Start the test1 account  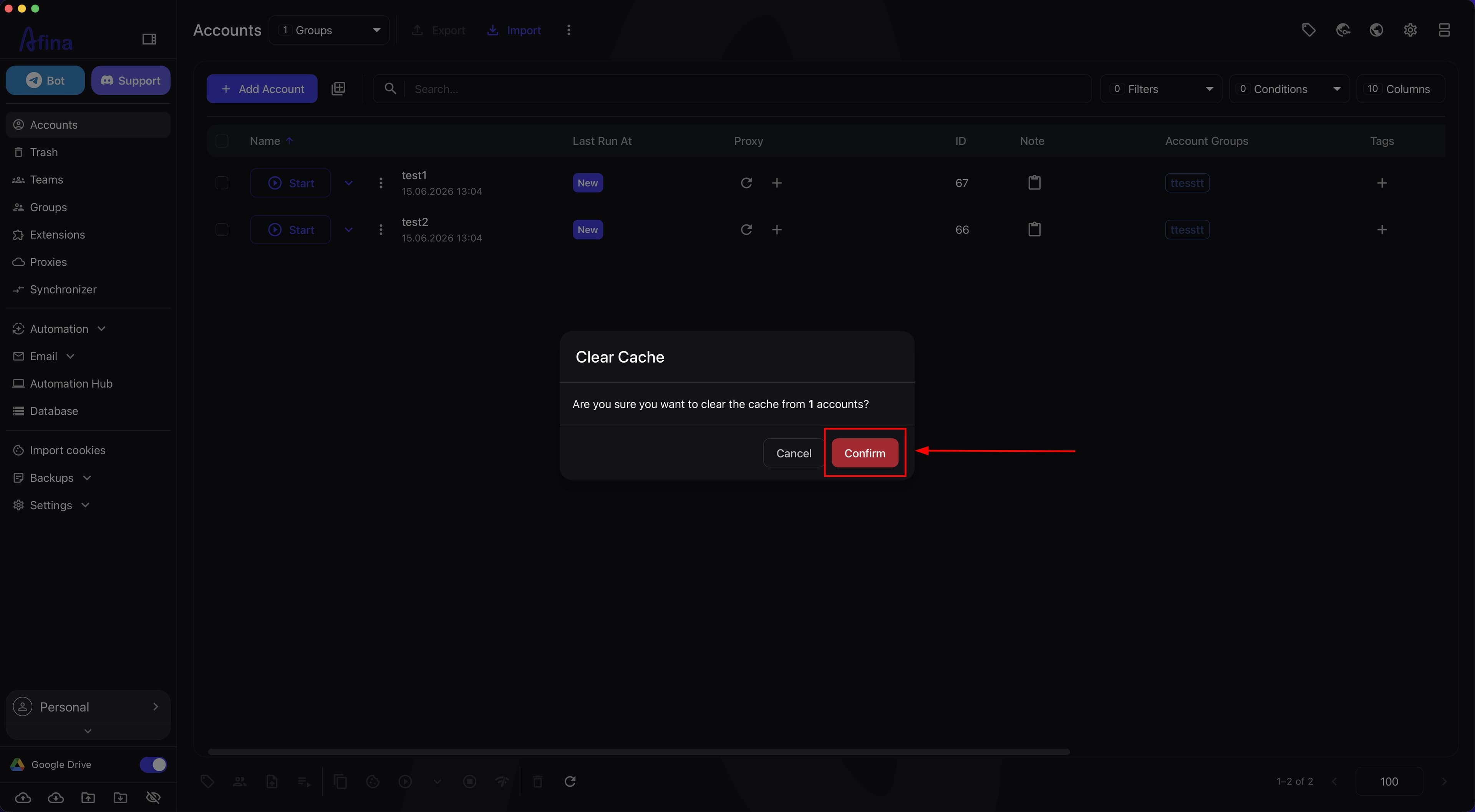[290, 183]
